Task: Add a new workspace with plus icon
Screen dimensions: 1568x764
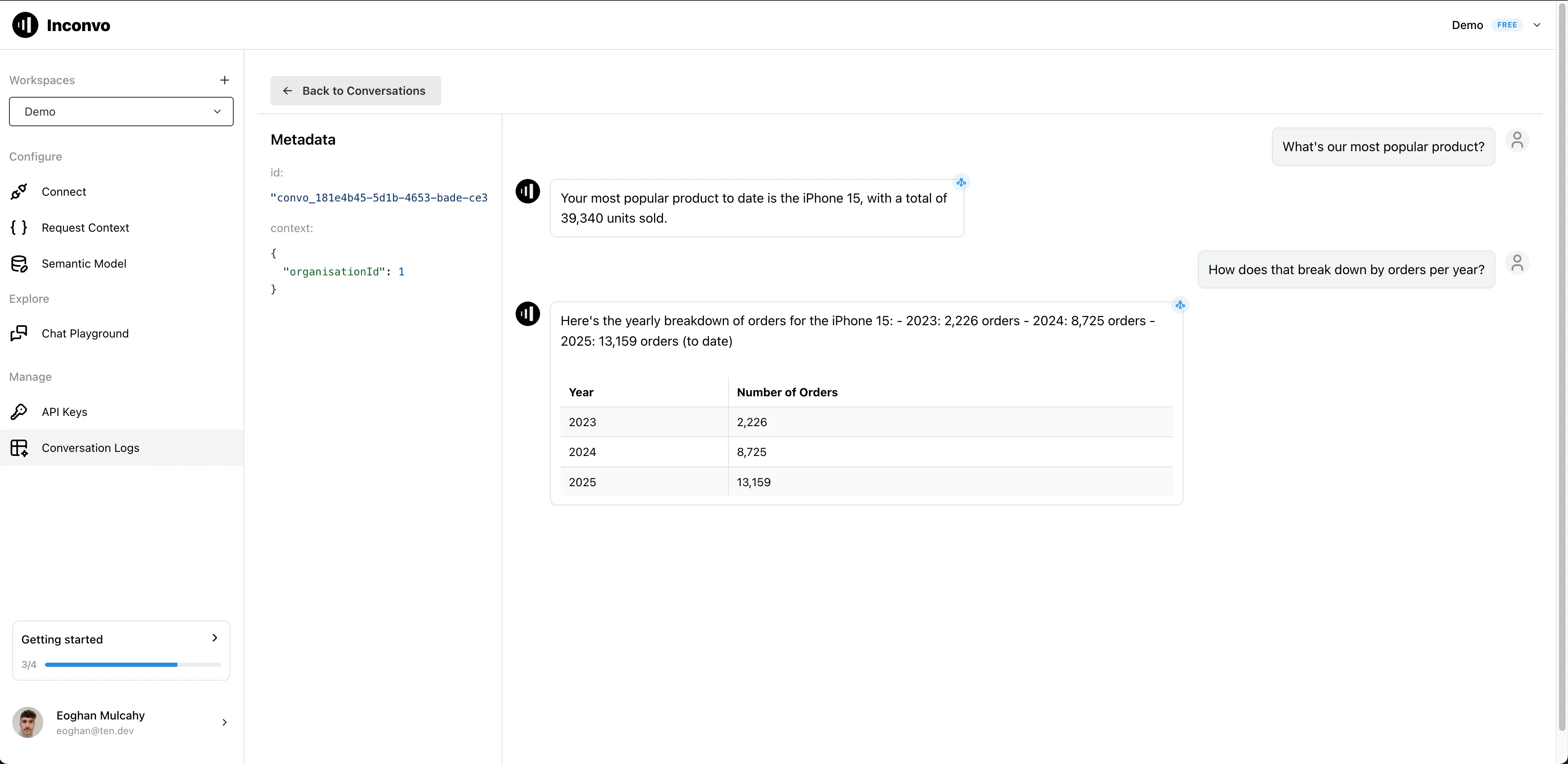Action: tap(225, 80)
